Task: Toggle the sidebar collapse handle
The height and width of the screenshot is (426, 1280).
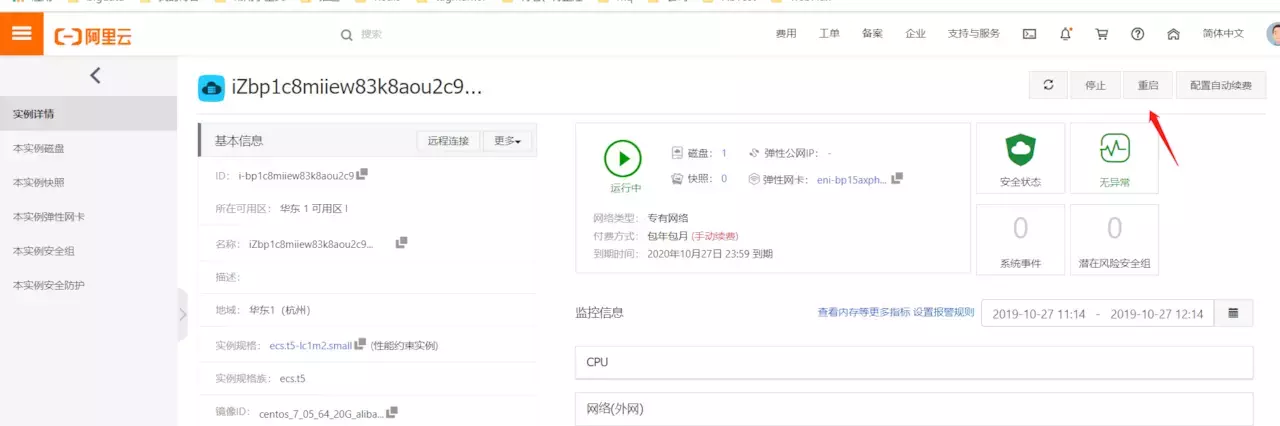Action: point(182,314)
